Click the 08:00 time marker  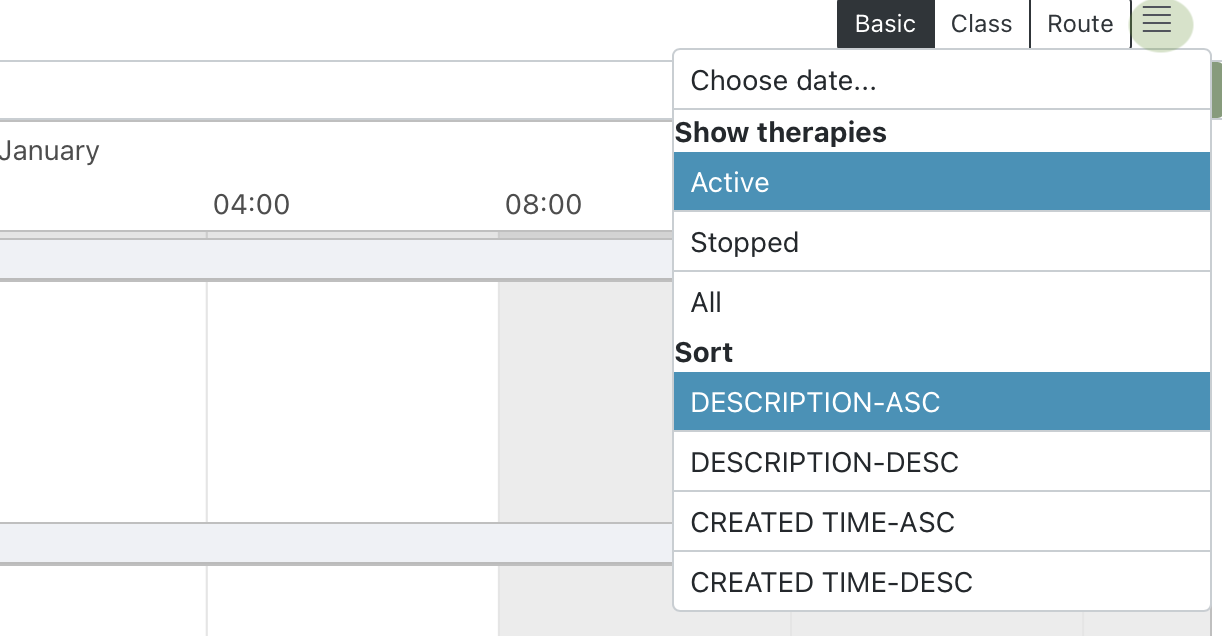544,204
